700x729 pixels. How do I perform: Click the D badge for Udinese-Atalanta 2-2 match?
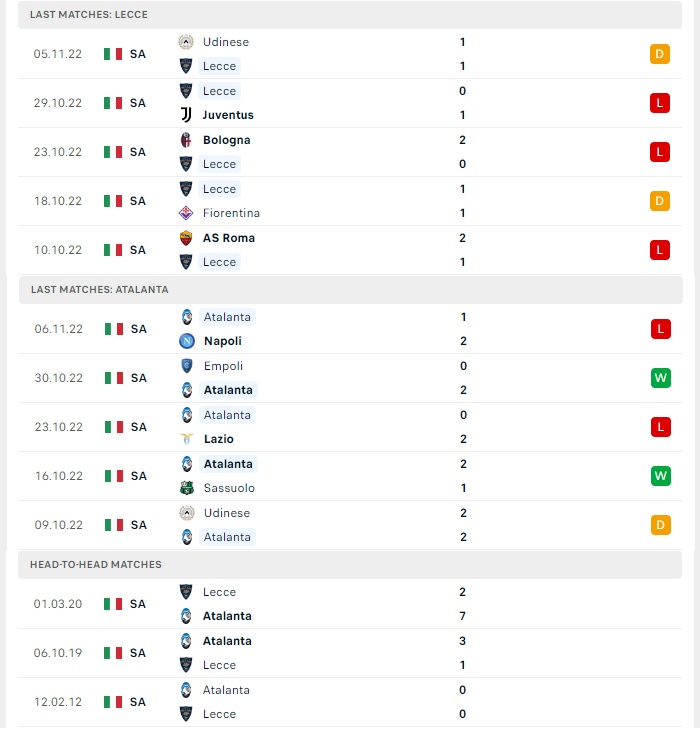click(660, 525)
